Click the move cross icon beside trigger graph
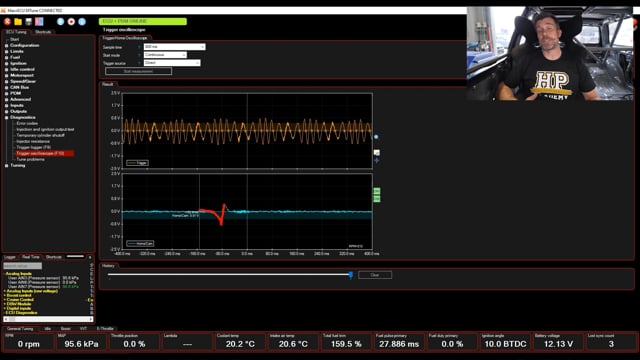 point(377,160)
